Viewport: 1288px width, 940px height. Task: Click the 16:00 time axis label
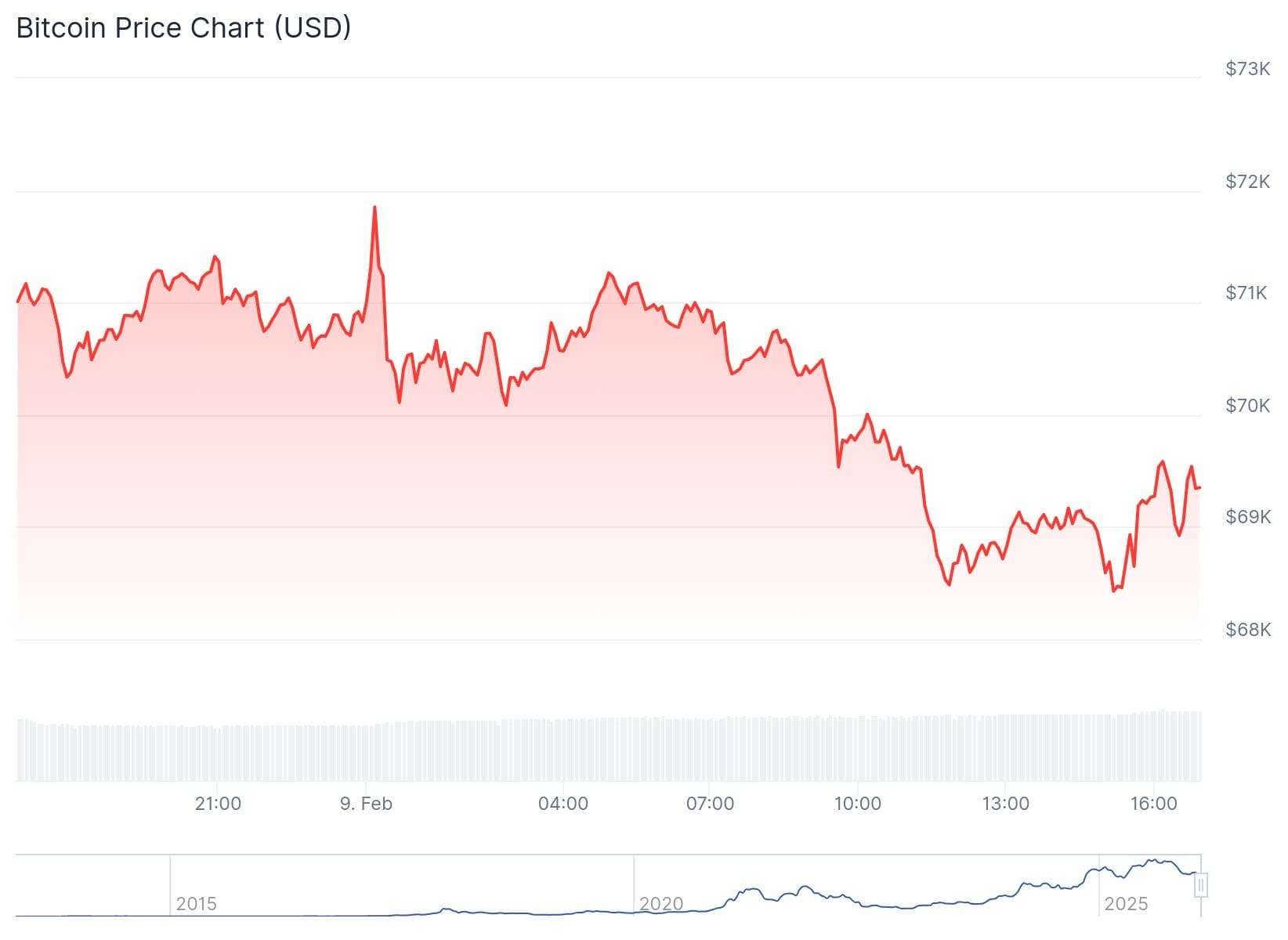1153,804
